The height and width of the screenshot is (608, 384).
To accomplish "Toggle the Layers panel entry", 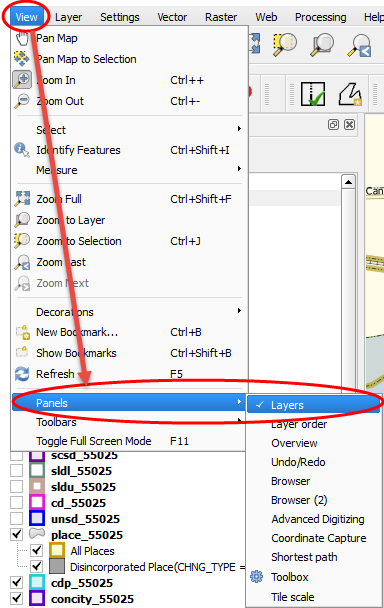I will coord(313,405).
